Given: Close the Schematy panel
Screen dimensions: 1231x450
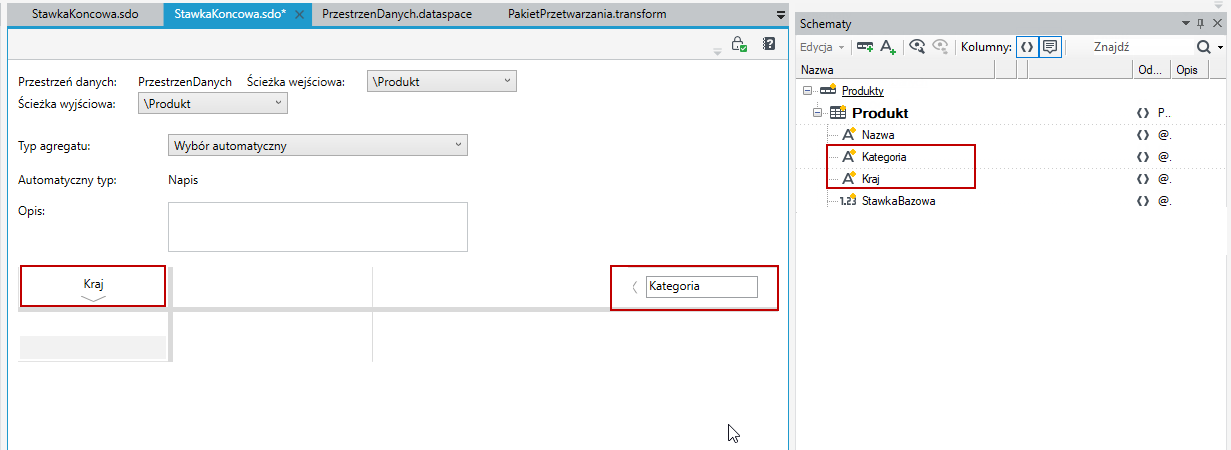Looking at the screenshot, I should tap(1217, 23).
